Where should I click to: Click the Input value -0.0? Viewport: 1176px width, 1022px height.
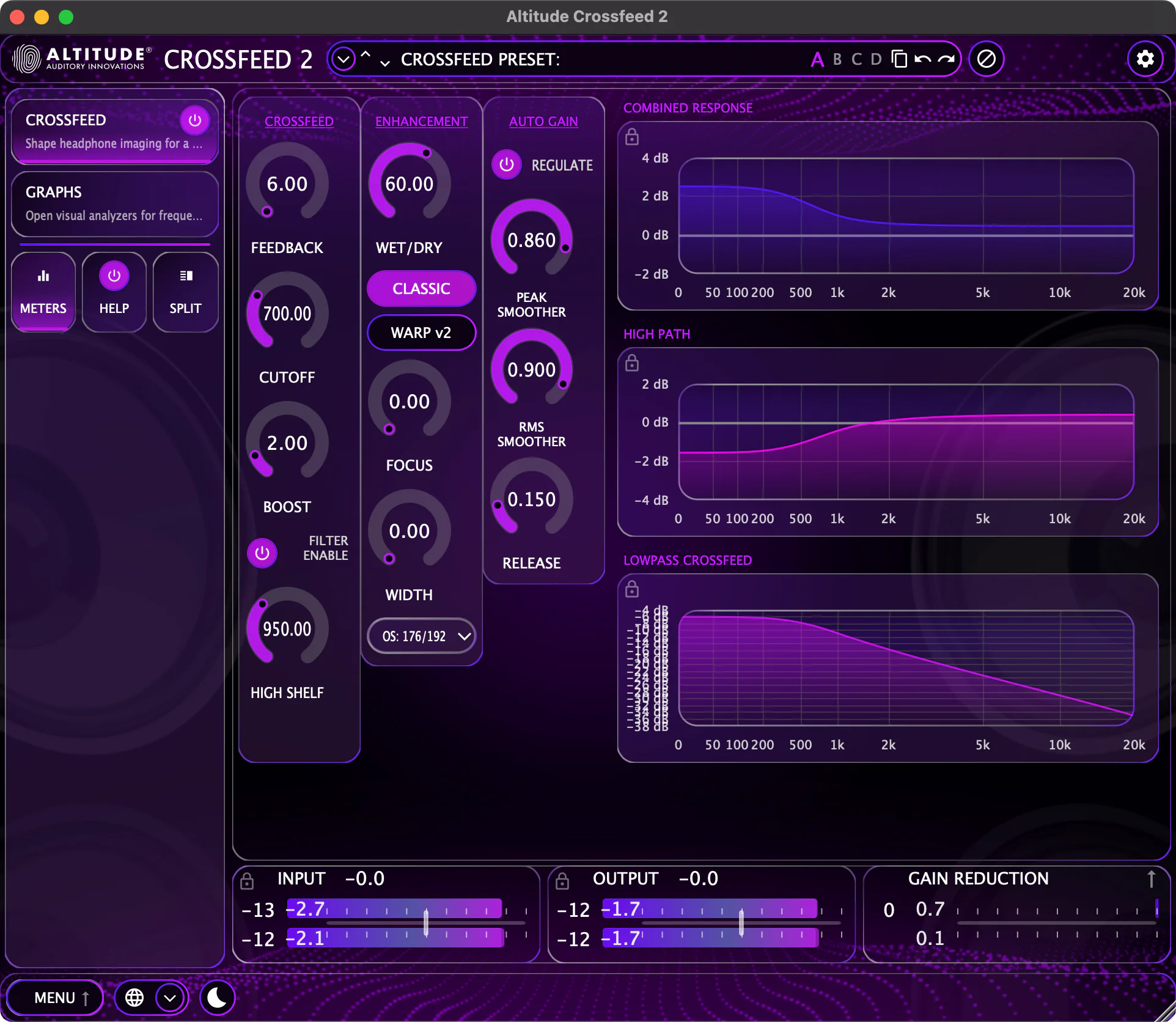pos(365,878)
